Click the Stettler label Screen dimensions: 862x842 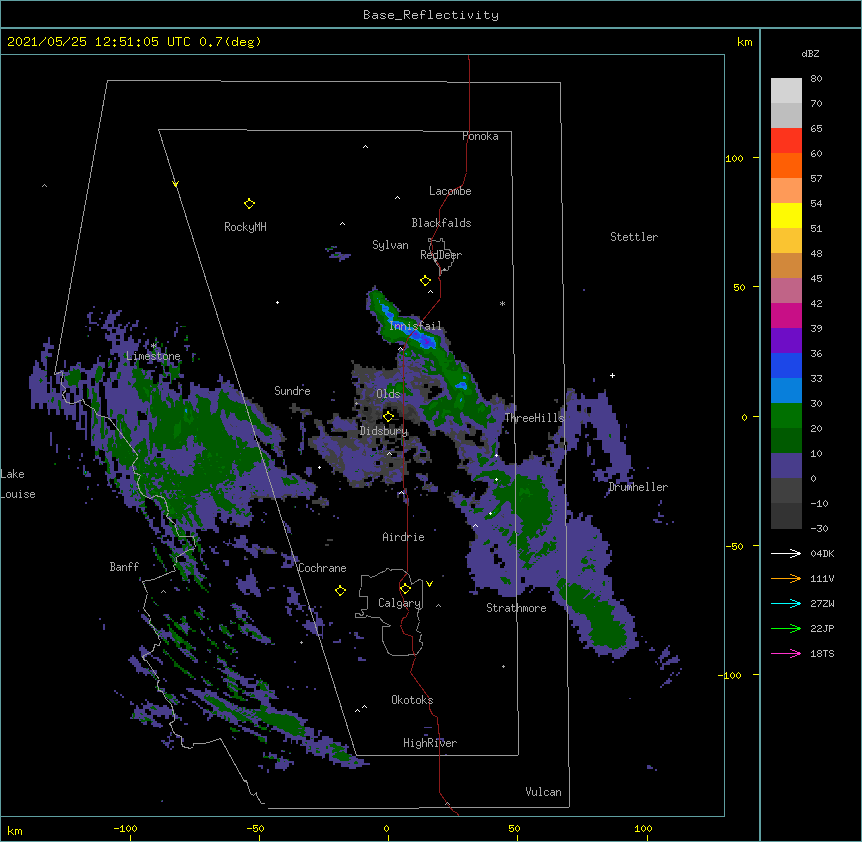pyautogui.click(x=634, y=237)
